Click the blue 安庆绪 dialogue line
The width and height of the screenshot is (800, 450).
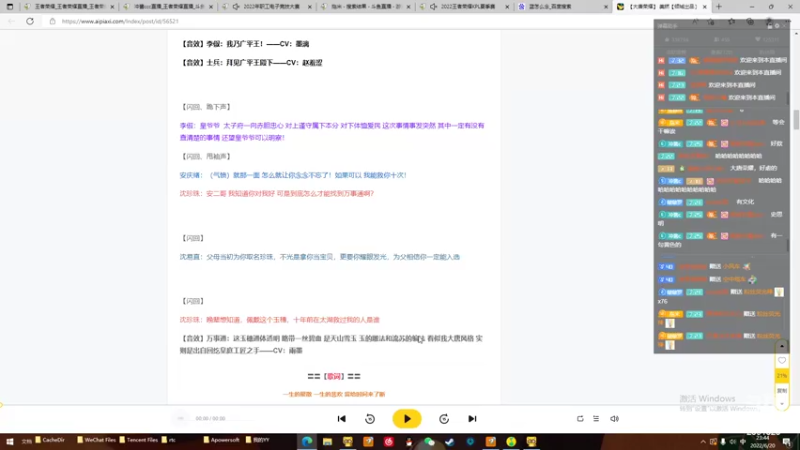(293, 175)
